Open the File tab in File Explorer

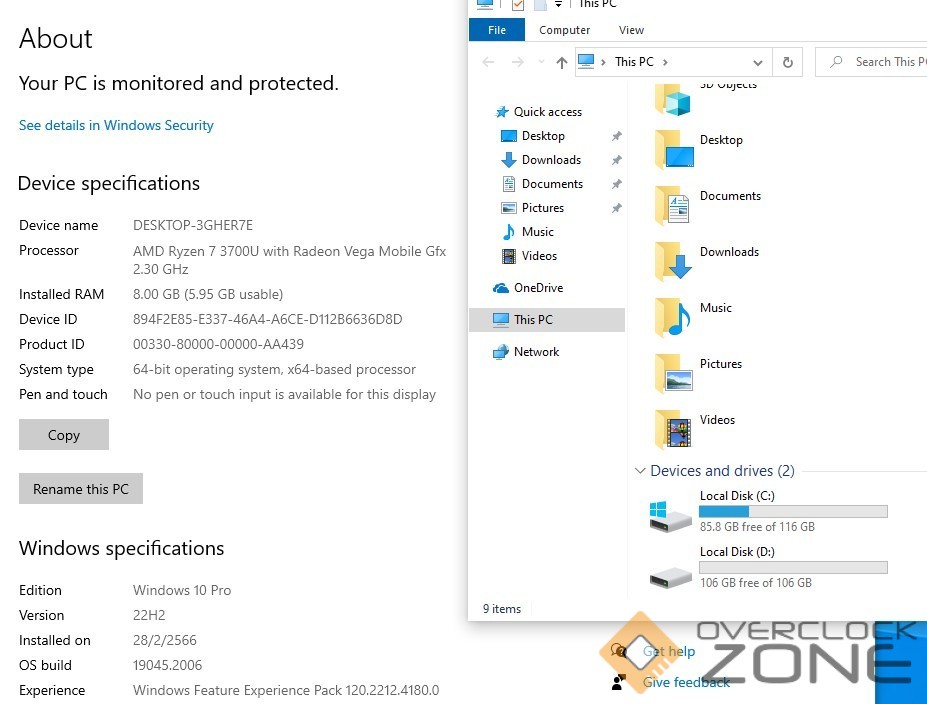coord(497,30)
